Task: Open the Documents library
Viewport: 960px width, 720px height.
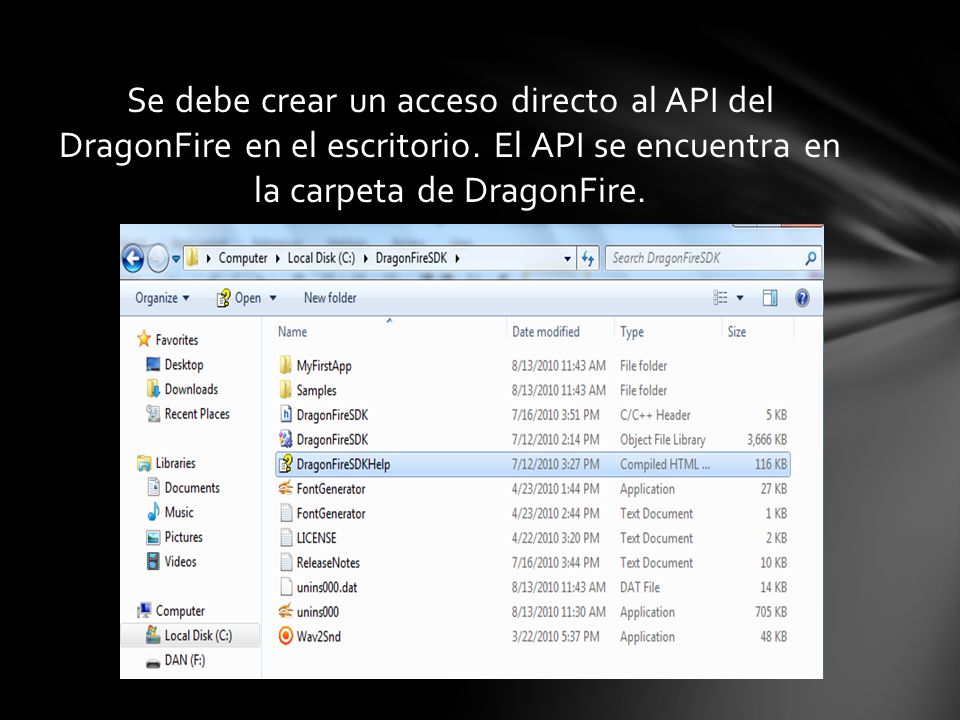Action: click(192, 488)
